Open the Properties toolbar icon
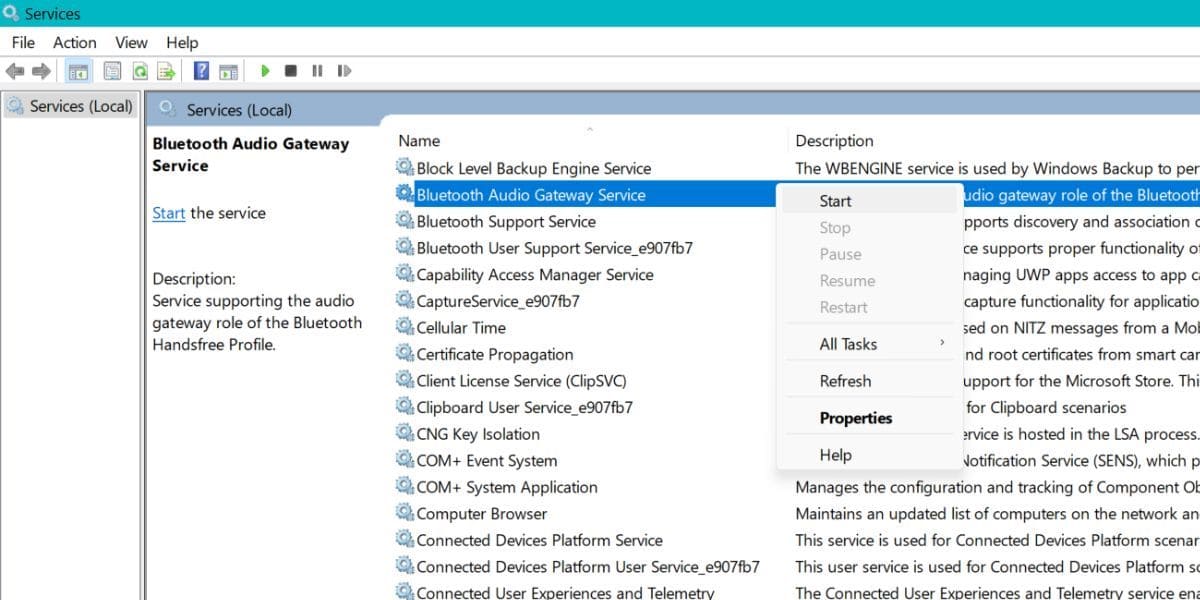This screenshot has height=600, width=1200. (113, 71)
